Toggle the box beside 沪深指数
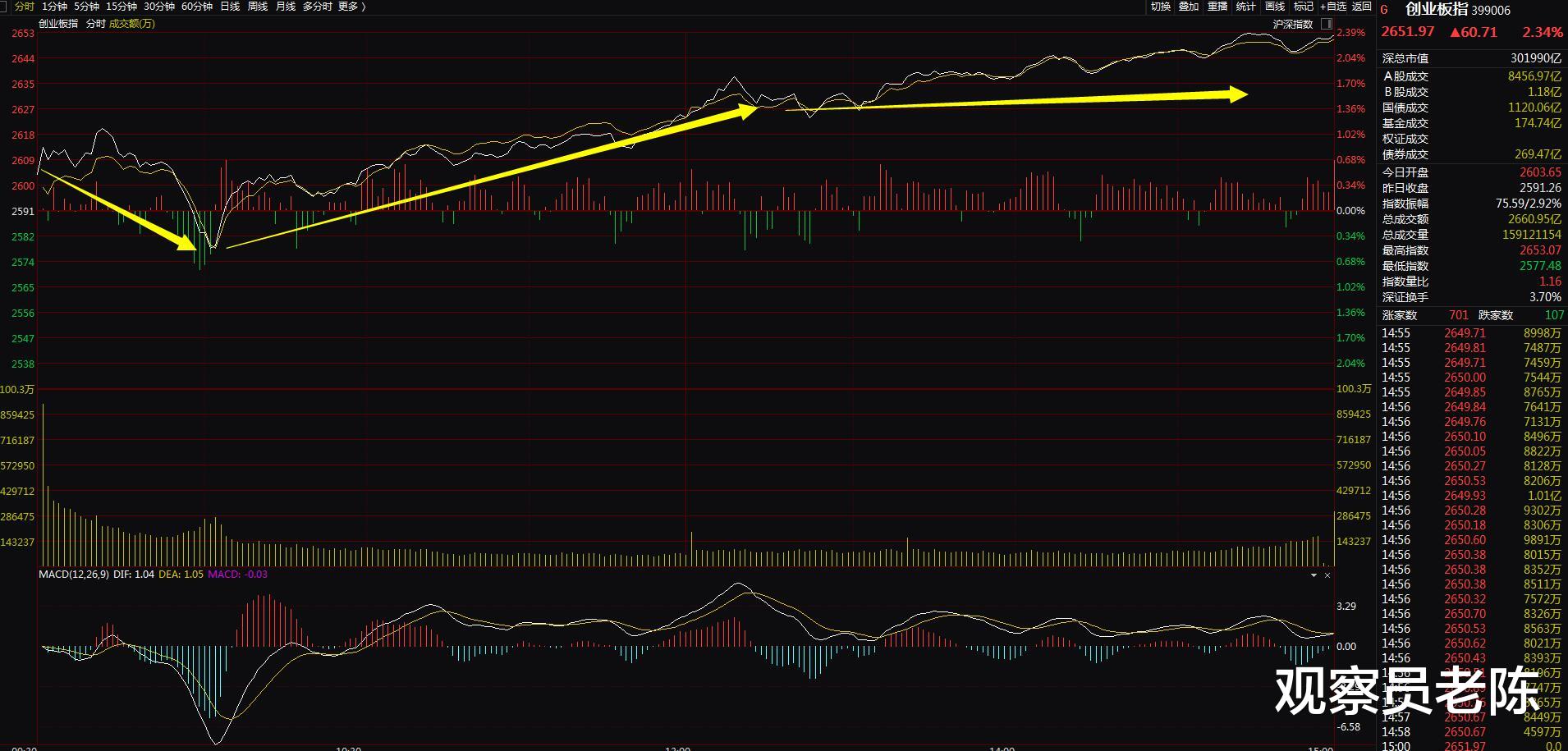The width and height of the screenshot is (1568, 751). pyautogui.click(x=1327, y=24)
